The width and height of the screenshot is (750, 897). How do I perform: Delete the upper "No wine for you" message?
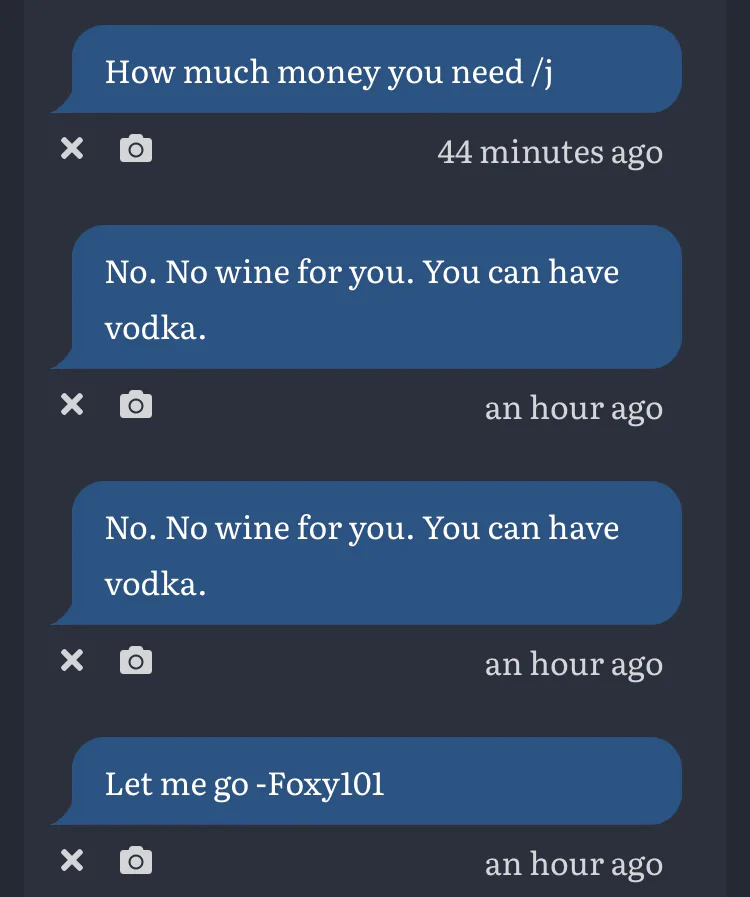pos(72,405)
